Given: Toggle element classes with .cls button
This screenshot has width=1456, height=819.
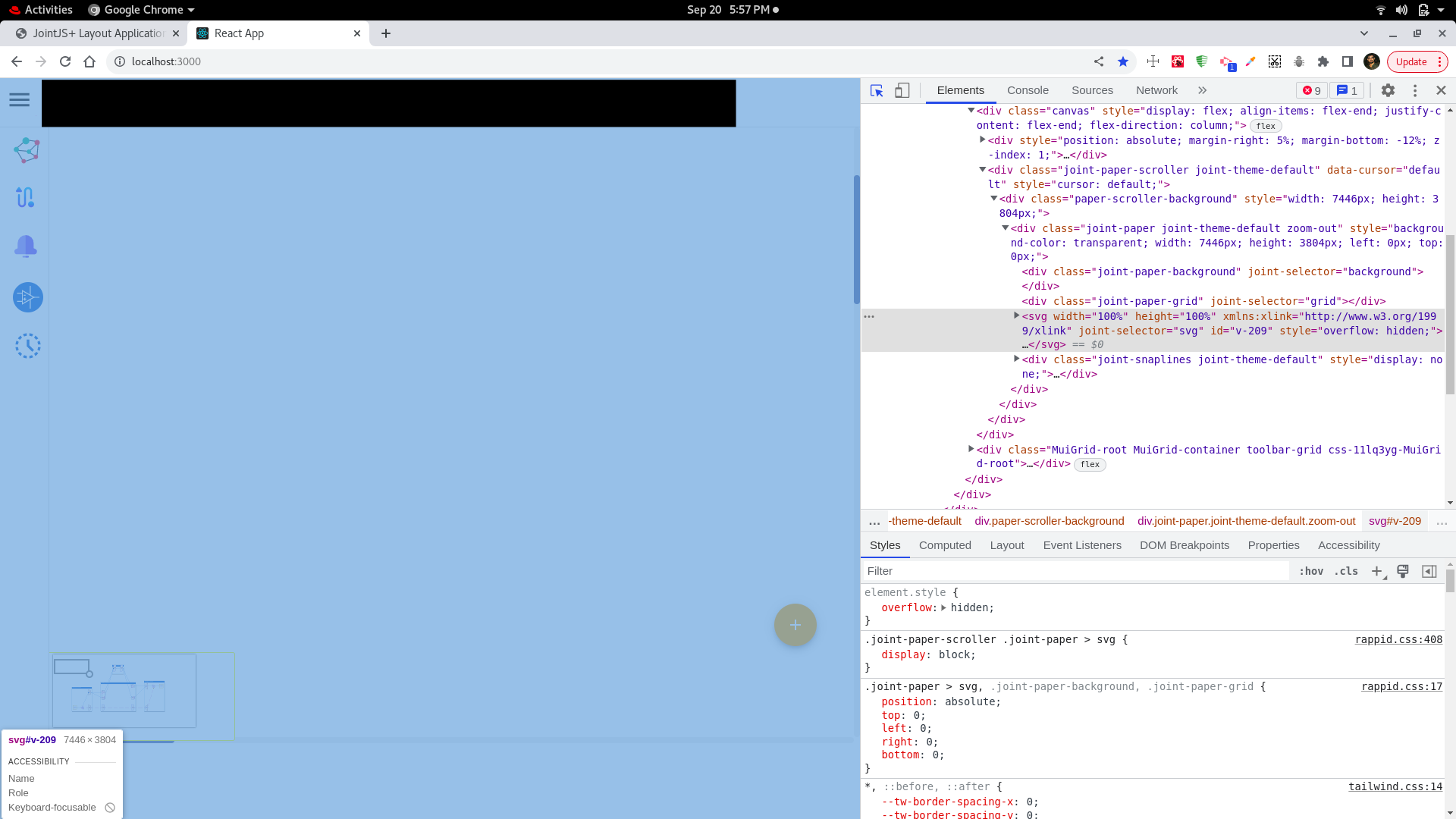Looking at the screenshot, I should pyautogui.click(x=1347, y=571).
